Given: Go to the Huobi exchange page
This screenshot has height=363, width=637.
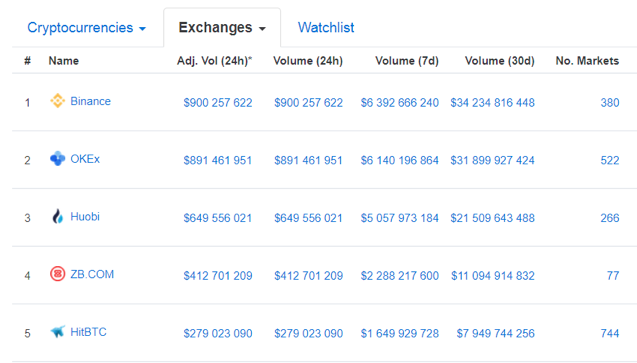Looking at the screenshot, I should click(85, 216).
